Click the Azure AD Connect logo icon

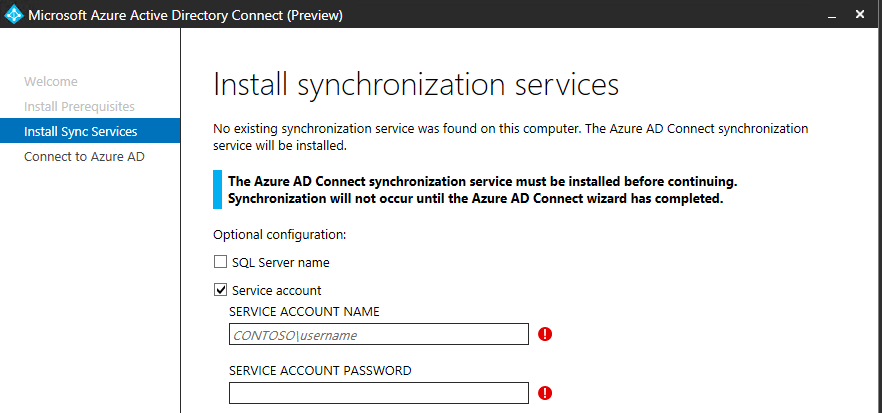tap(14, 15)
